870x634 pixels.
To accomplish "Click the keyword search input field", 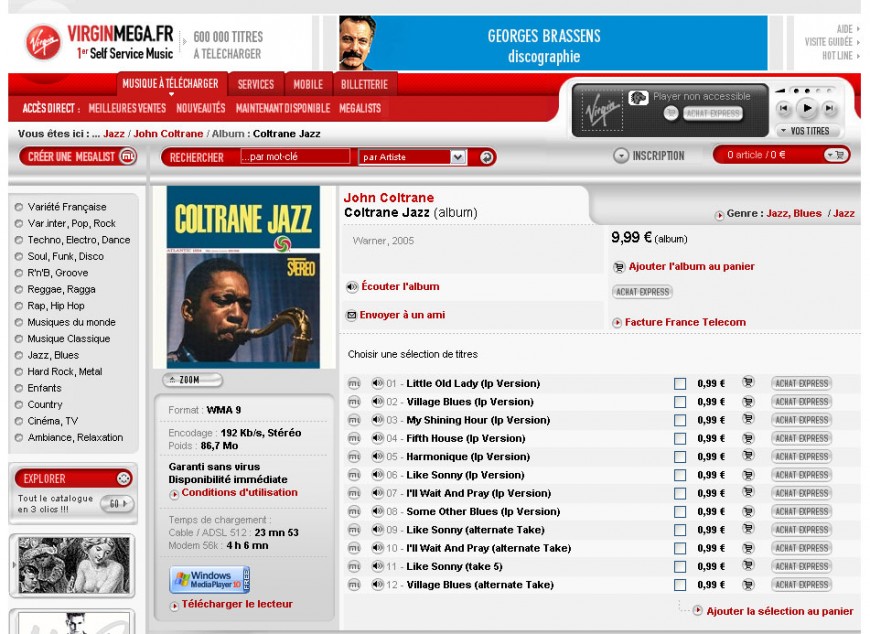I will point(295,157).
